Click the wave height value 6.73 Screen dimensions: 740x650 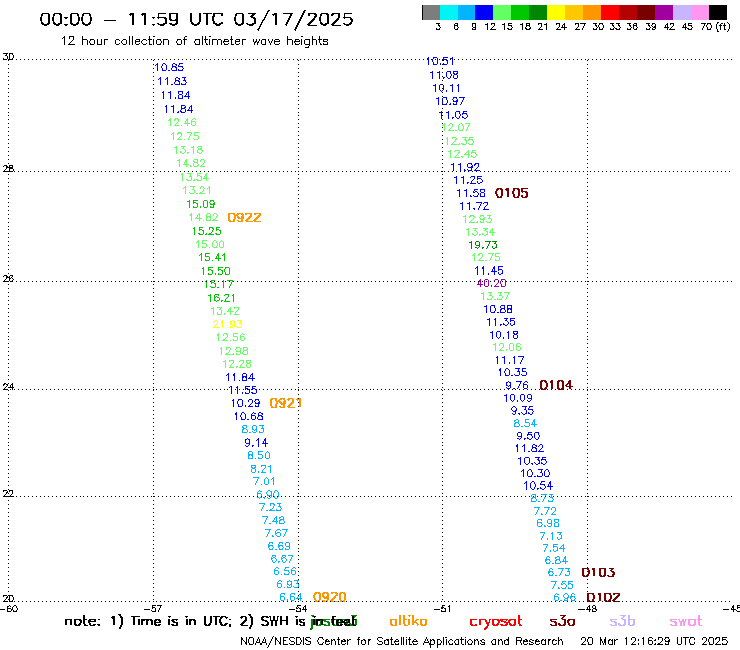tap(559, 572)
